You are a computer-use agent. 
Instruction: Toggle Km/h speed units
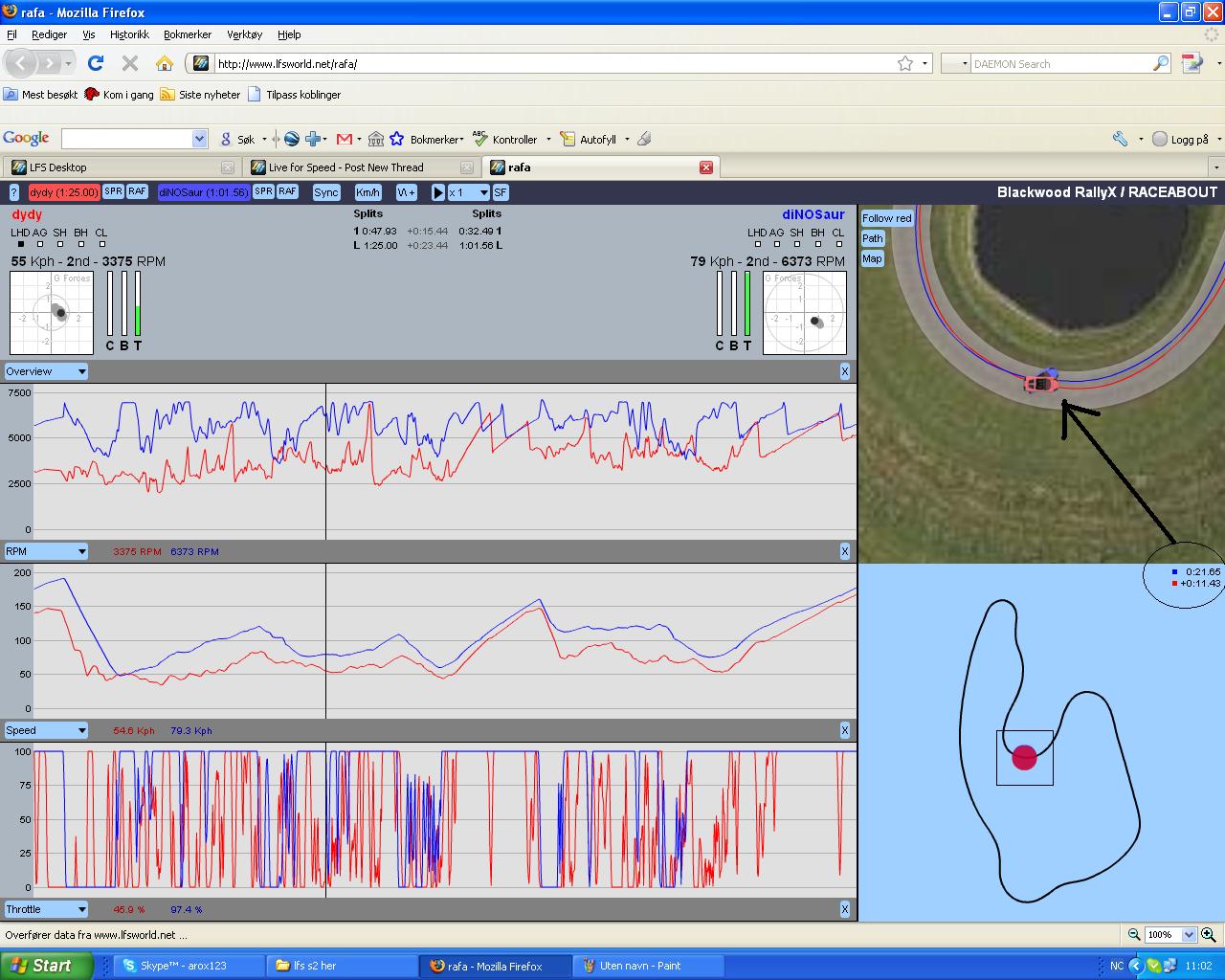[x=367, y=192]
